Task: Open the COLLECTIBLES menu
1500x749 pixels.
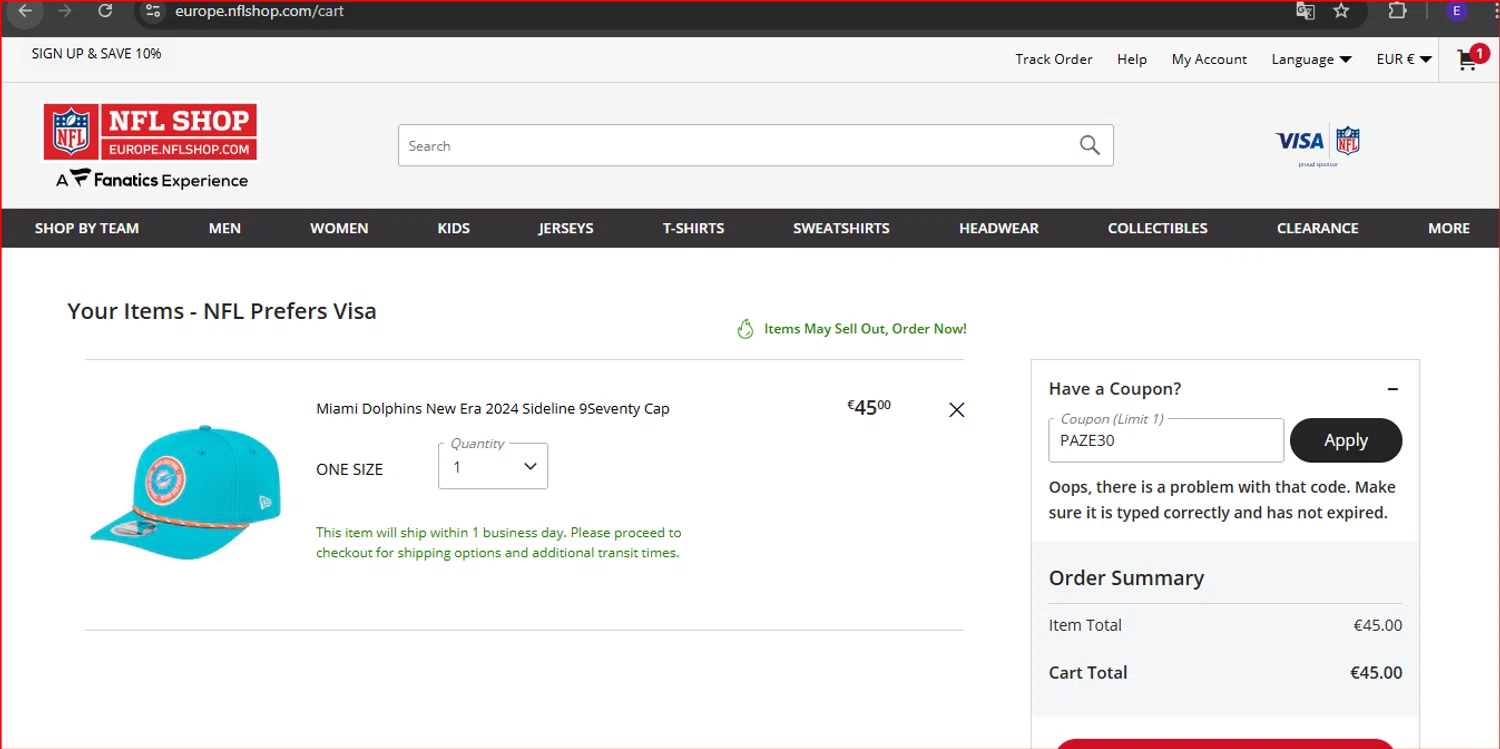Action: pos(1158,228)
